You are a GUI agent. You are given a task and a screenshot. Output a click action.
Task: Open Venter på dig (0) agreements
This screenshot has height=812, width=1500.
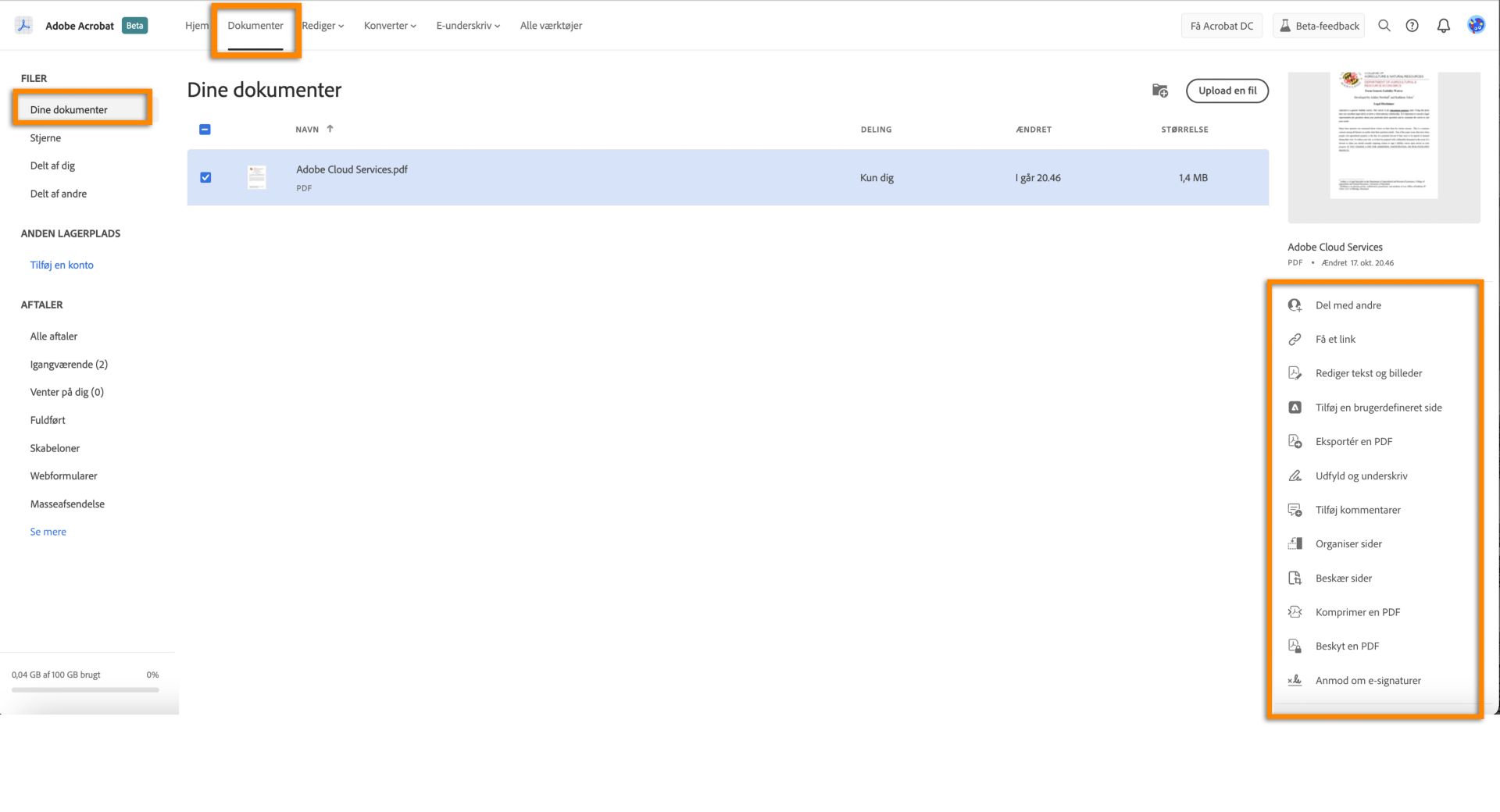pos(67,392)
